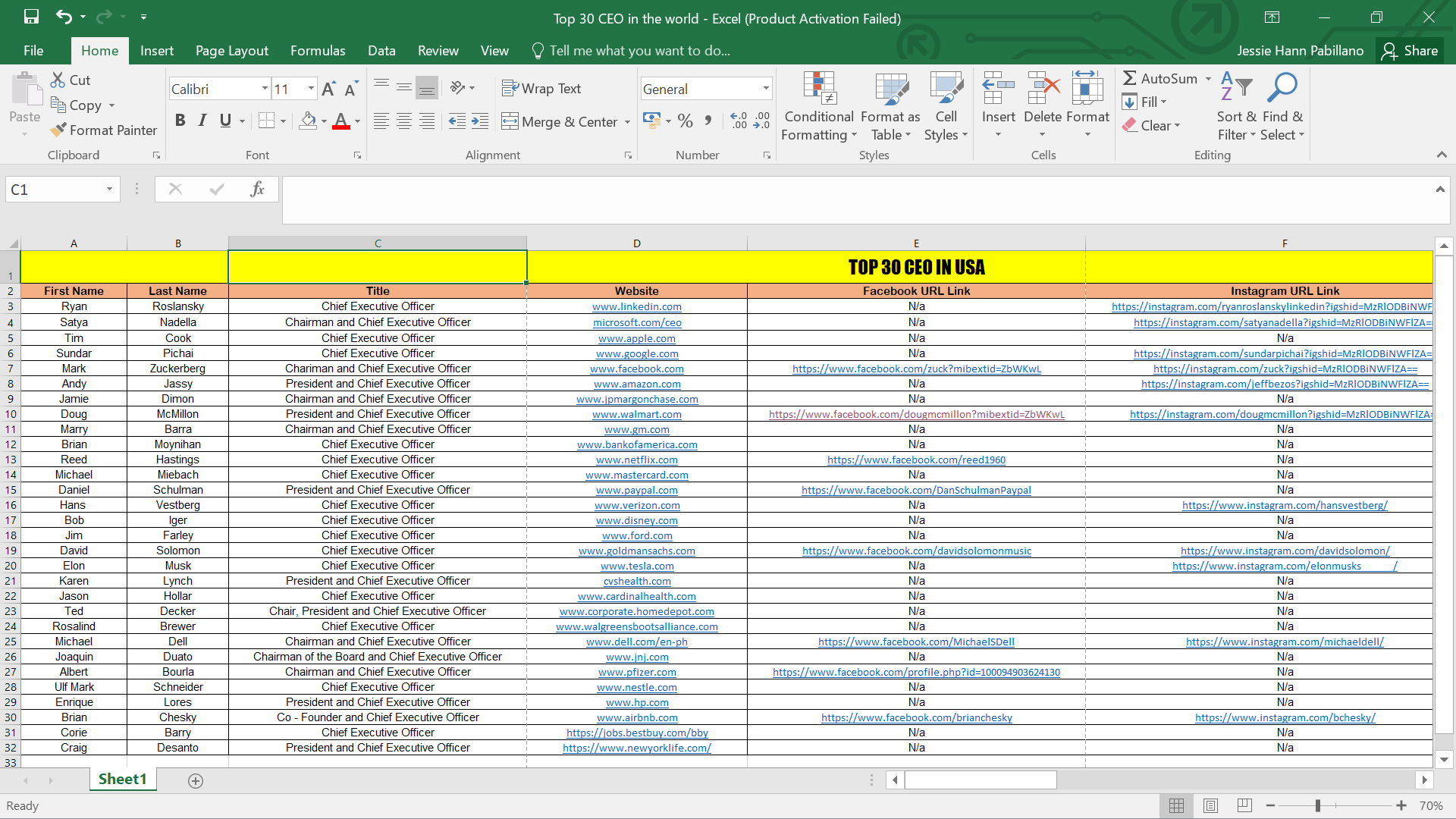1456x819 pixels.
Task: Open the facebook.com/reed1960 link
Action: (x=916, y=460)
